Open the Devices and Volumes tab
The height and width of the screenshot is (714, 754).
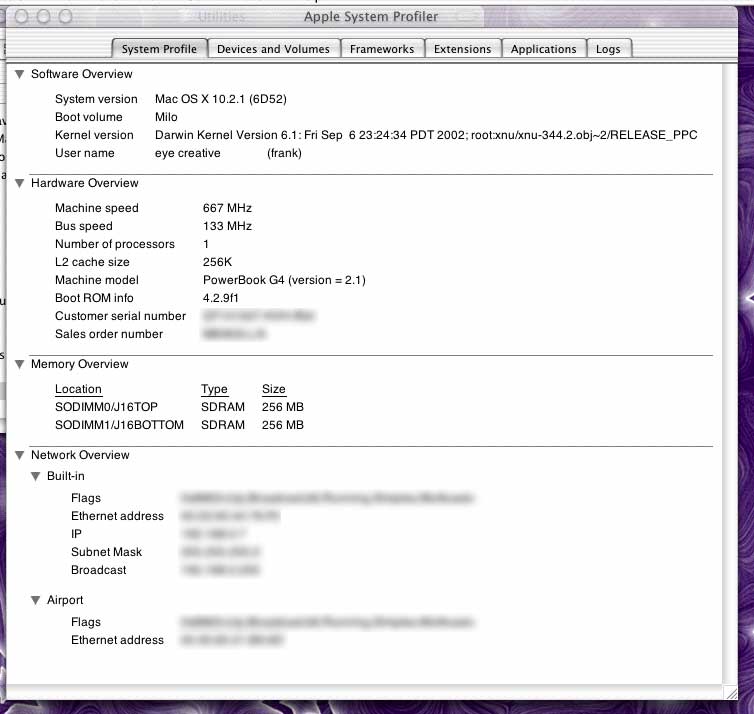coord(273,49)
